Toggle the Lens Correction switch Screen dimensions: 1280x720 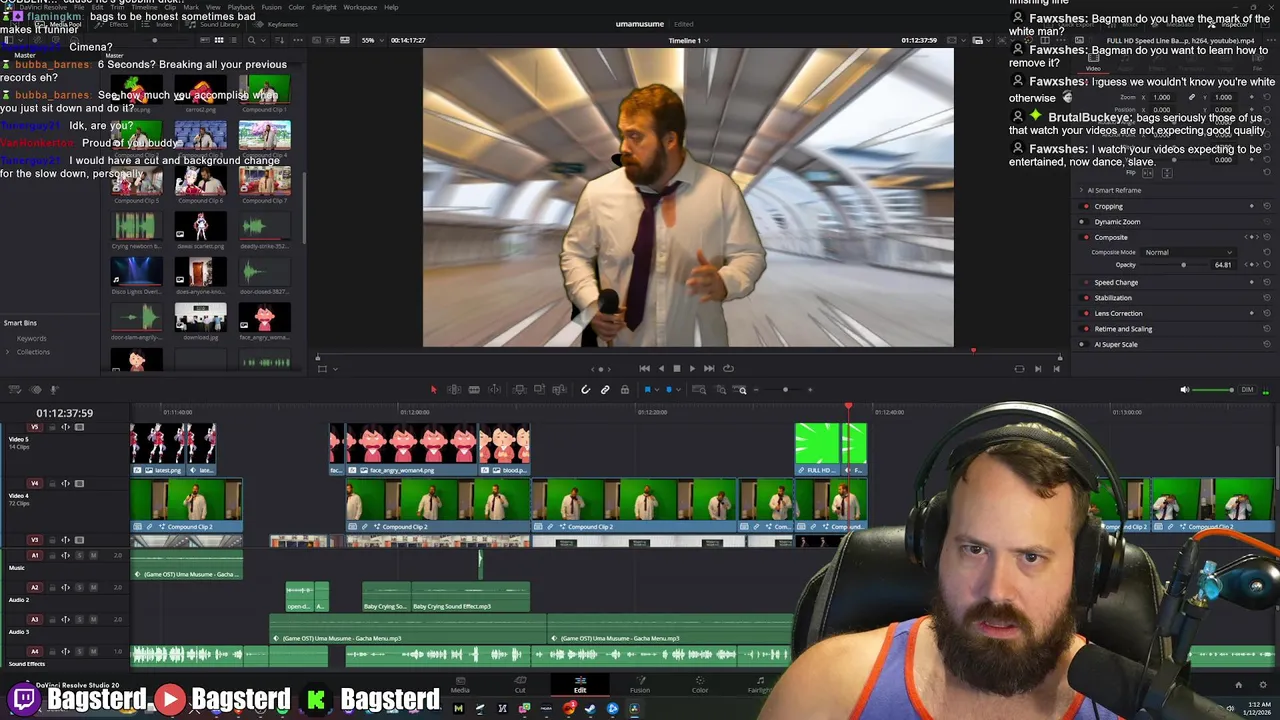coord(1084,313)
